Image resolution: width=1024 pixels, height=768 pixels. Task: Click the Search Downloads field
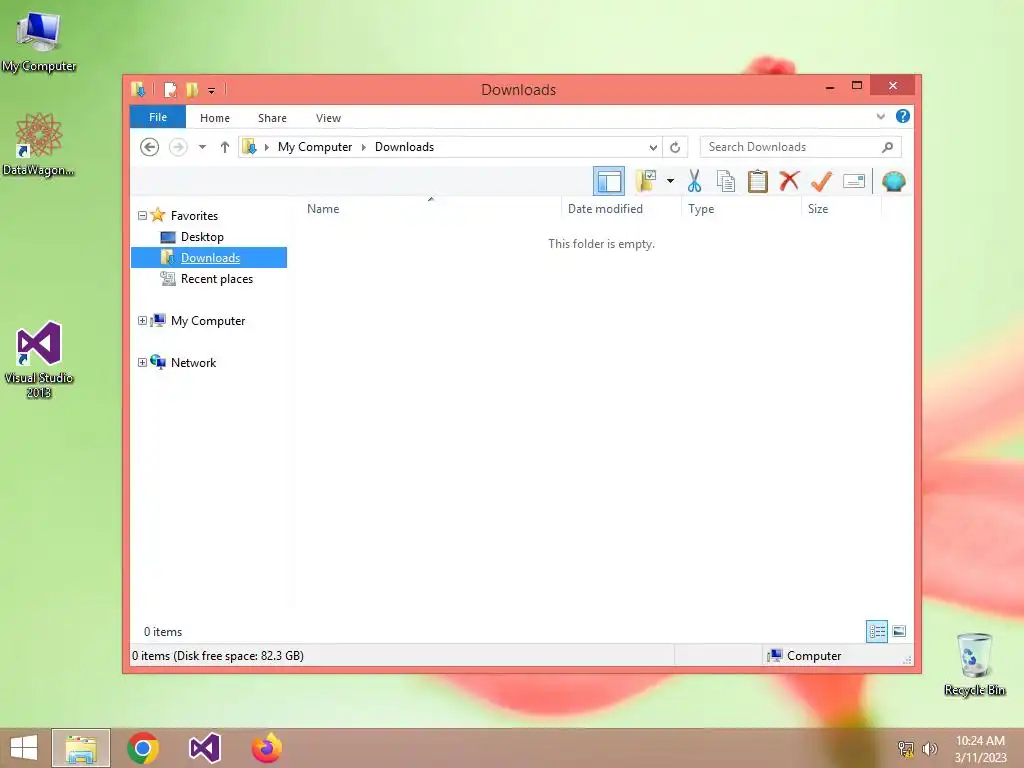[801, 147]
